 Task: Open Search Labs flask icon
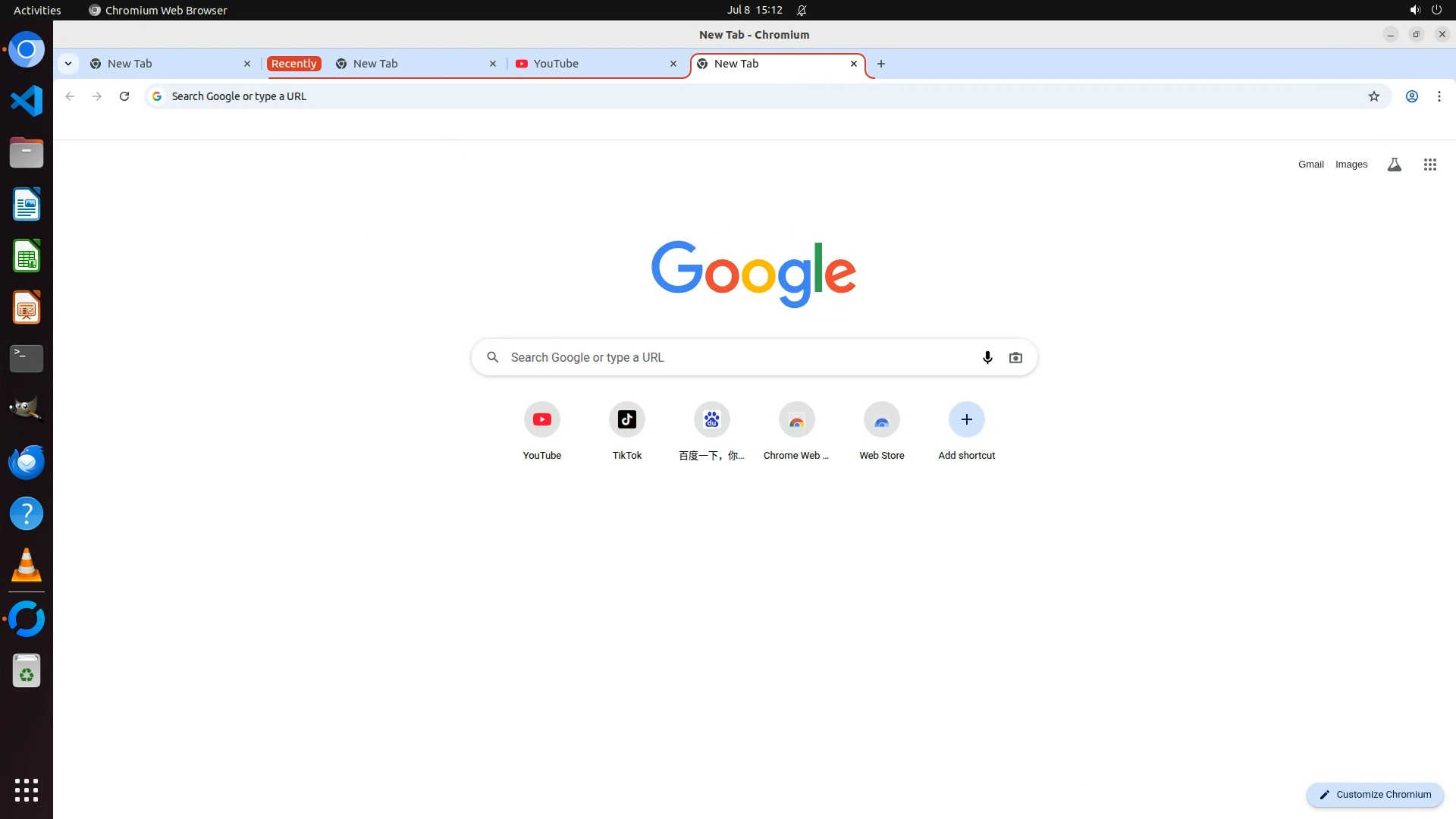pos(1394,165)
